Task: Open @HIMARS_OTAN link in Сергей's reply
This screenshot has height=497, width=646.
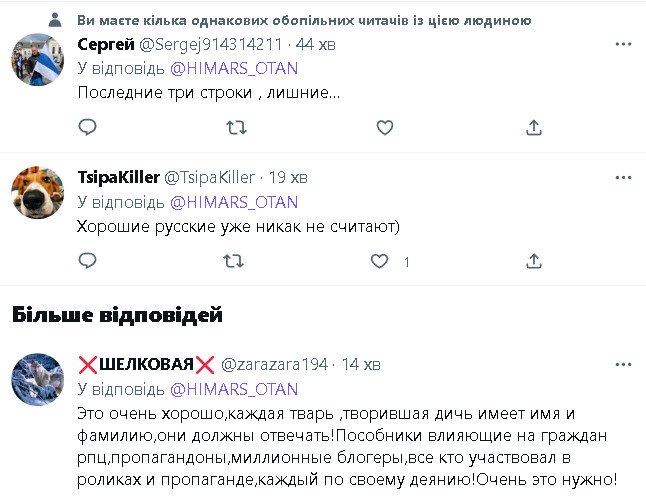Action: 234,68
